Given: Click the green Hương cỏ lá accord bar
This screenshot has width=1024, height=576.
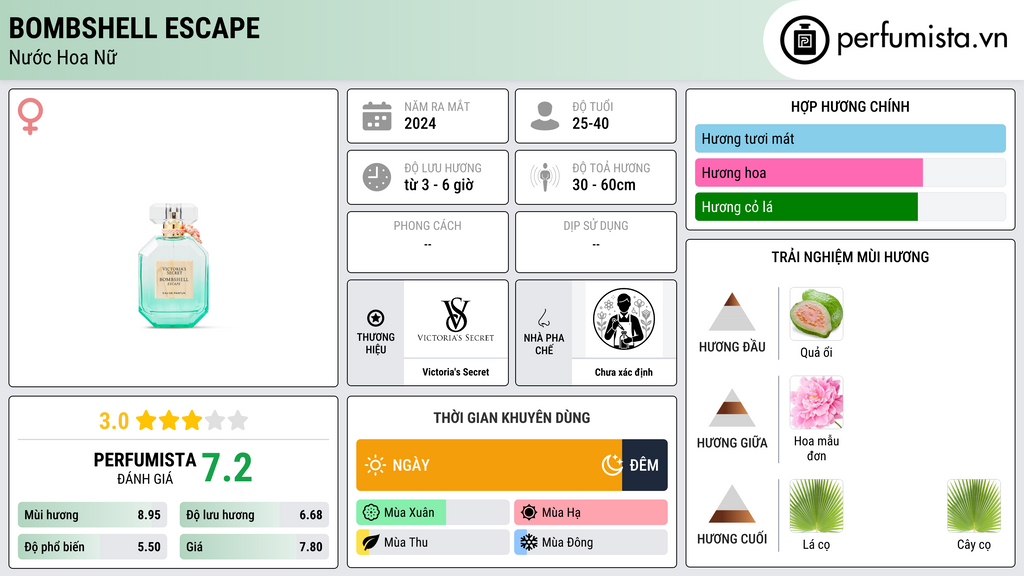Looking at the screenshot, I should (806, 207).
